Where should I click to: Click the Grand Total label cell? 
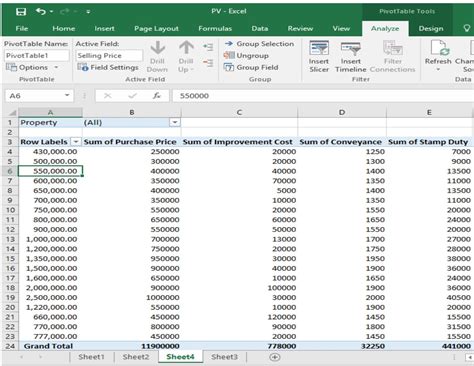point(50,346)
